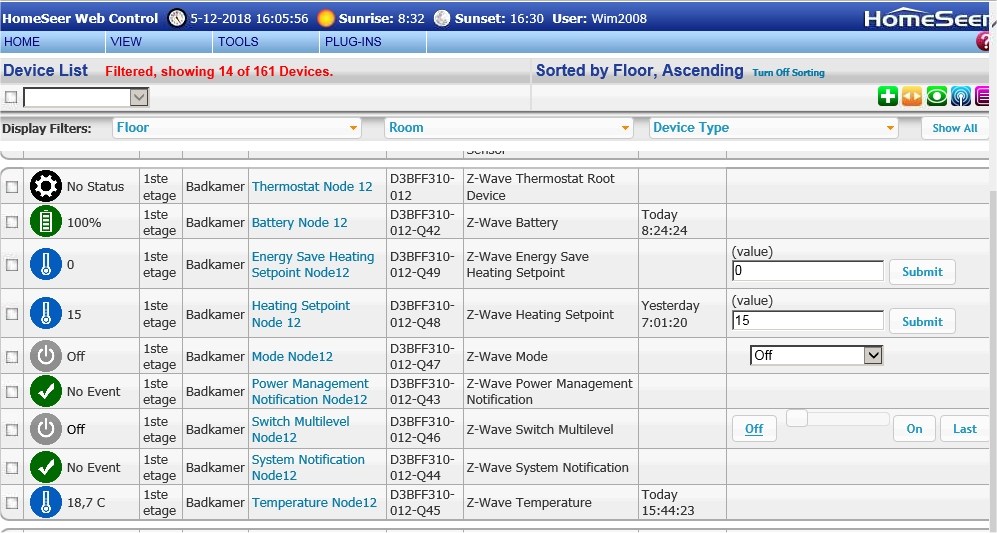Check the box for Battery Node 12
The width and height of the screenshot is (997, 533).
click(12, 222)
